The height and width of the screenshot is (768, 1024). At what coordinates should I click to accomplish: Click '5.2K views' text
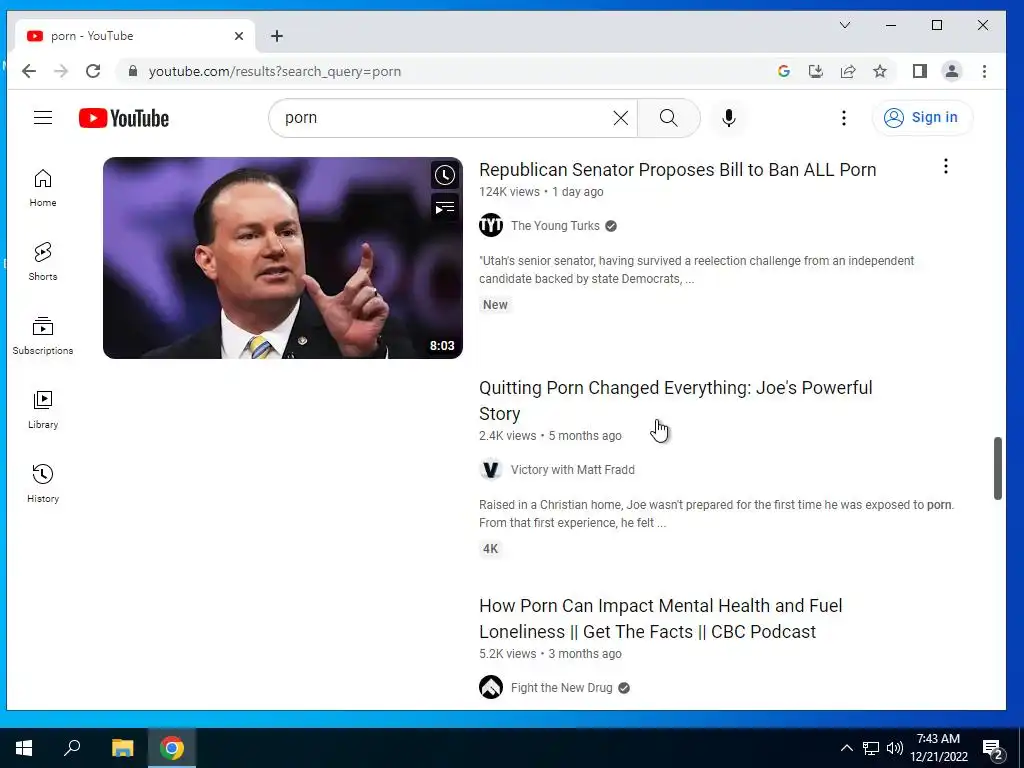pyautogui.click(x=507, y=654)
